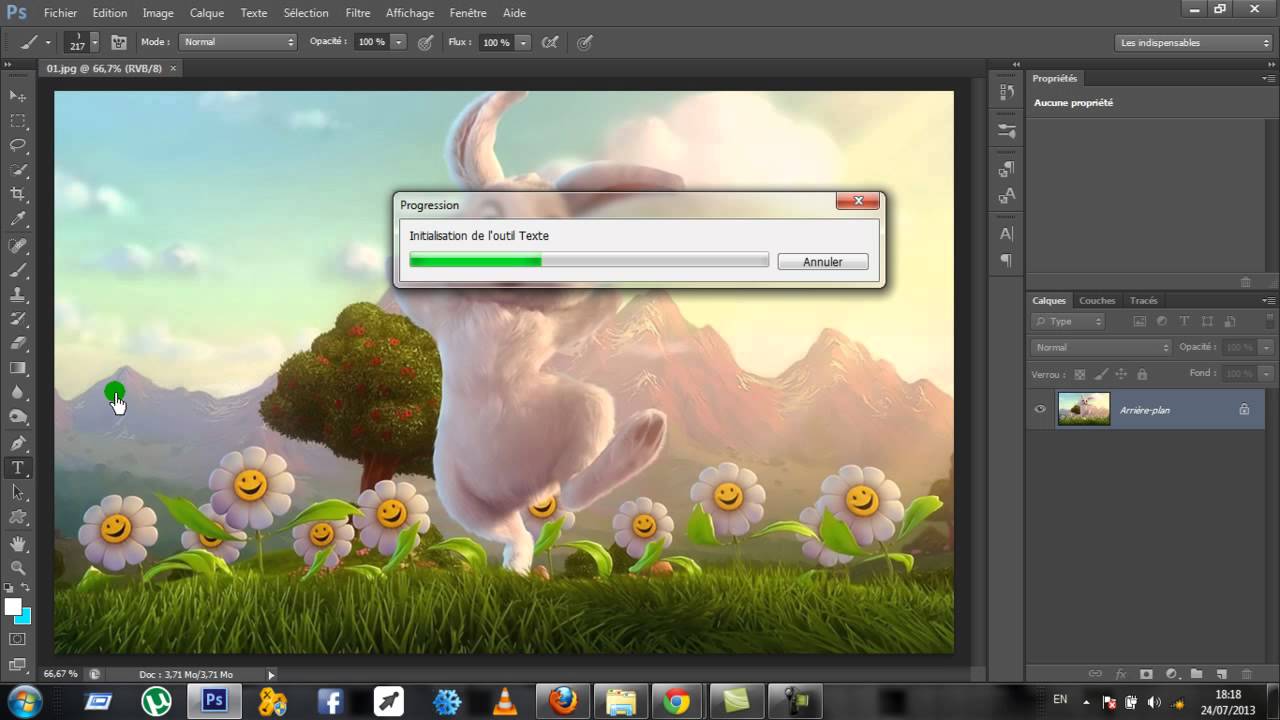Image resolution: width=1280 pixels, height=720 pixels.
Task: Toggle lock all for layer
Action: tap(1141, 374)
